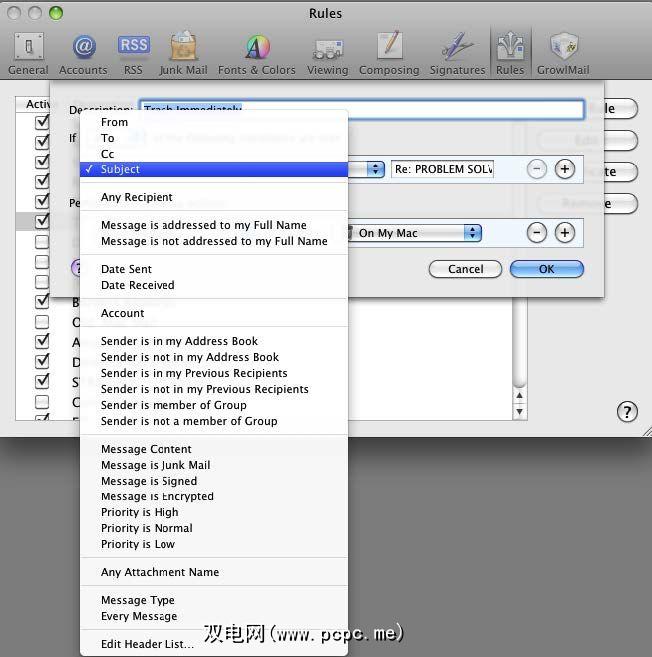Screen dimensions: 652x657
Task: Toggle the last checked Active checkbox in list
Action: point(42,381)
